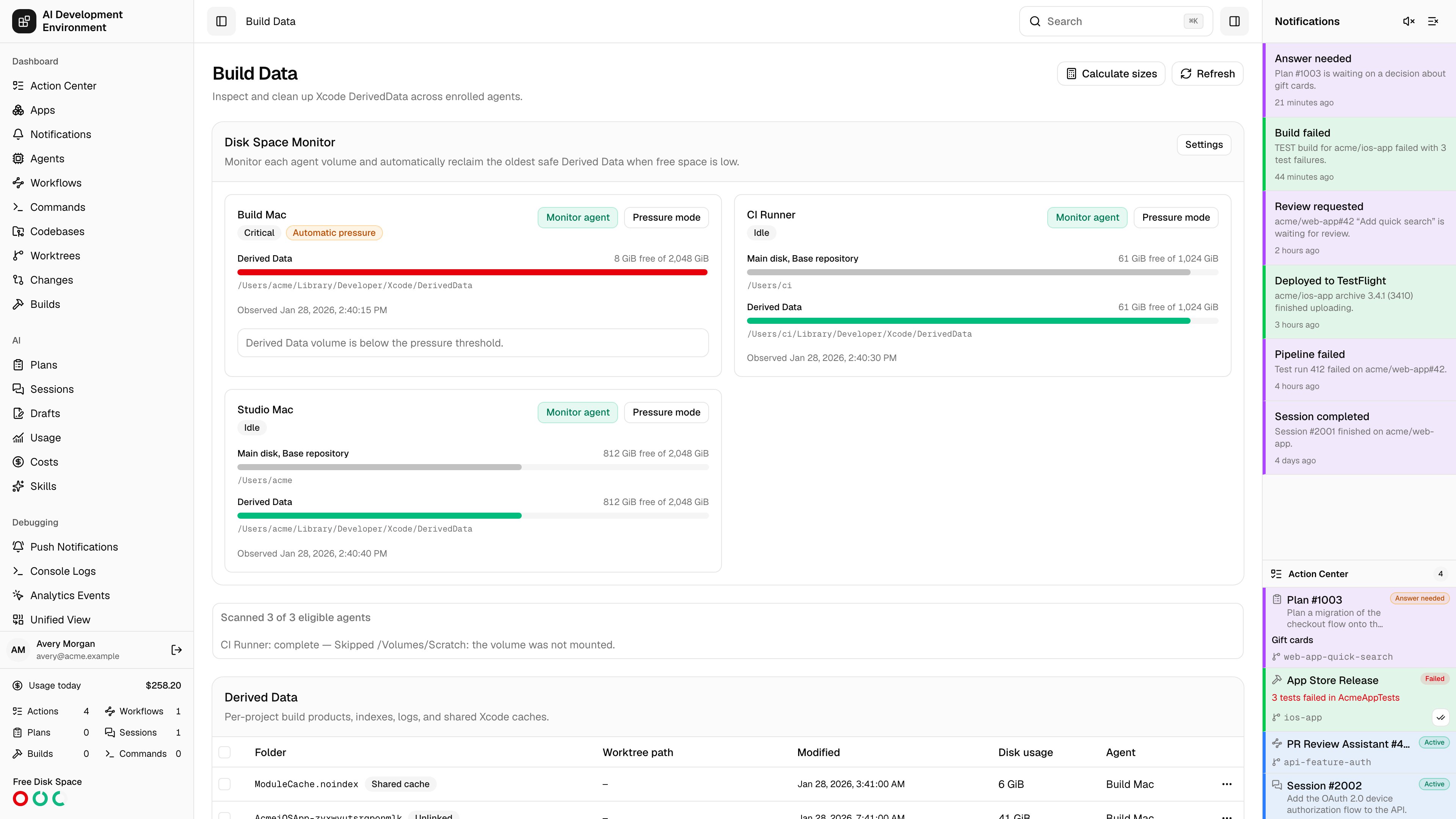Open the ModuleCache.noindex row actions menu
The image size is (1456, 819).
tap(1226, 784)
